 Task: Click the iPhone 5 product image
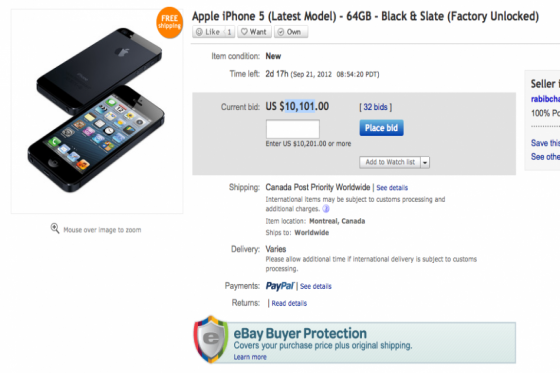[97, 111]
